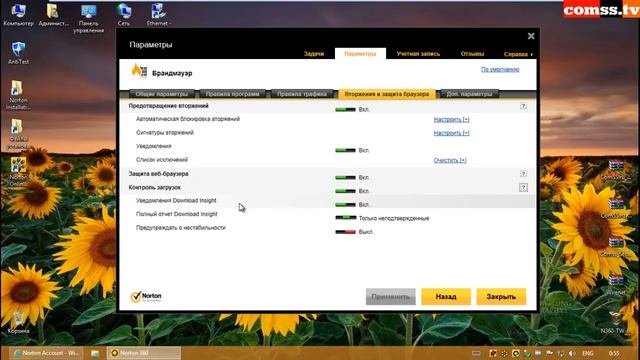
Task: Switch to the Задачи tab
Action: tap(314, 53)
